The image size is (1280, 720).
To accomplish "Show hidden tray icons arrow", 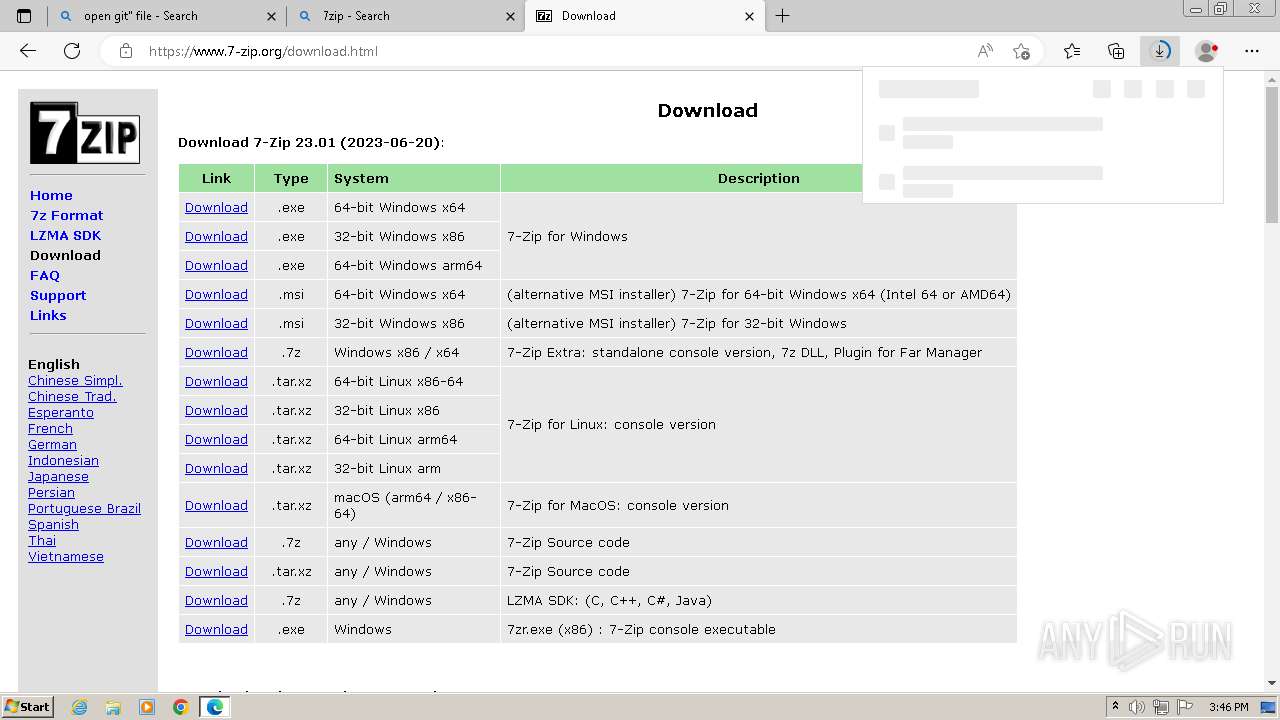I will coord(1115,707).
